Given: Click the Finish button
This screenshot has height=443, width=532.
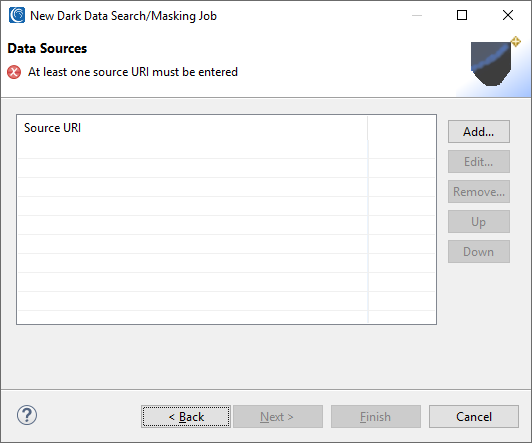Looking at the screenshot, I should [x=376, y=417].
